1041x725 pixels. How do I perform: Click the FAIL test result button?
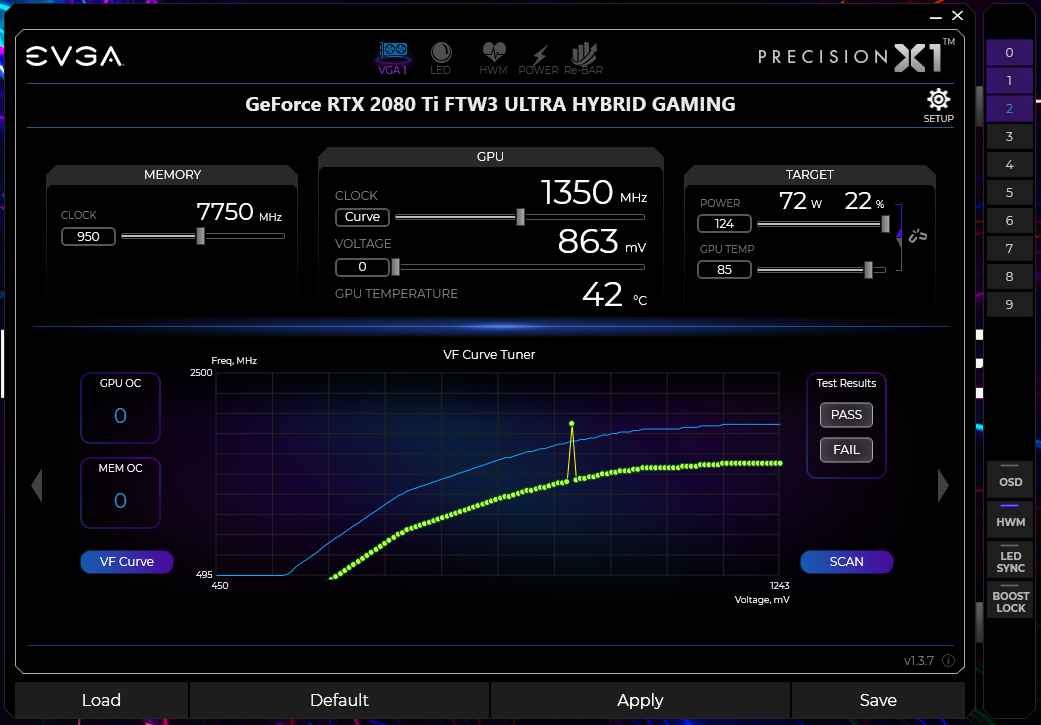(846, 450)
